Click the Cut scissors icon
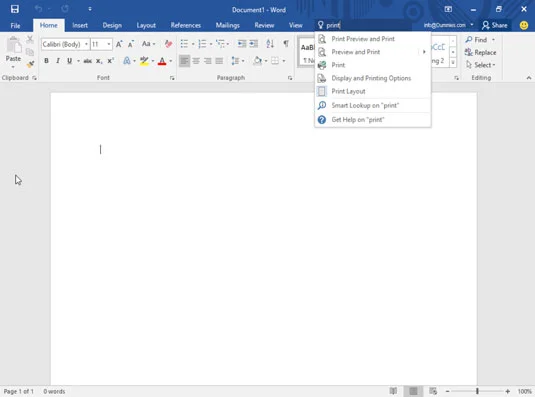Viewport: 535px width, 397px height. point(30,40)
